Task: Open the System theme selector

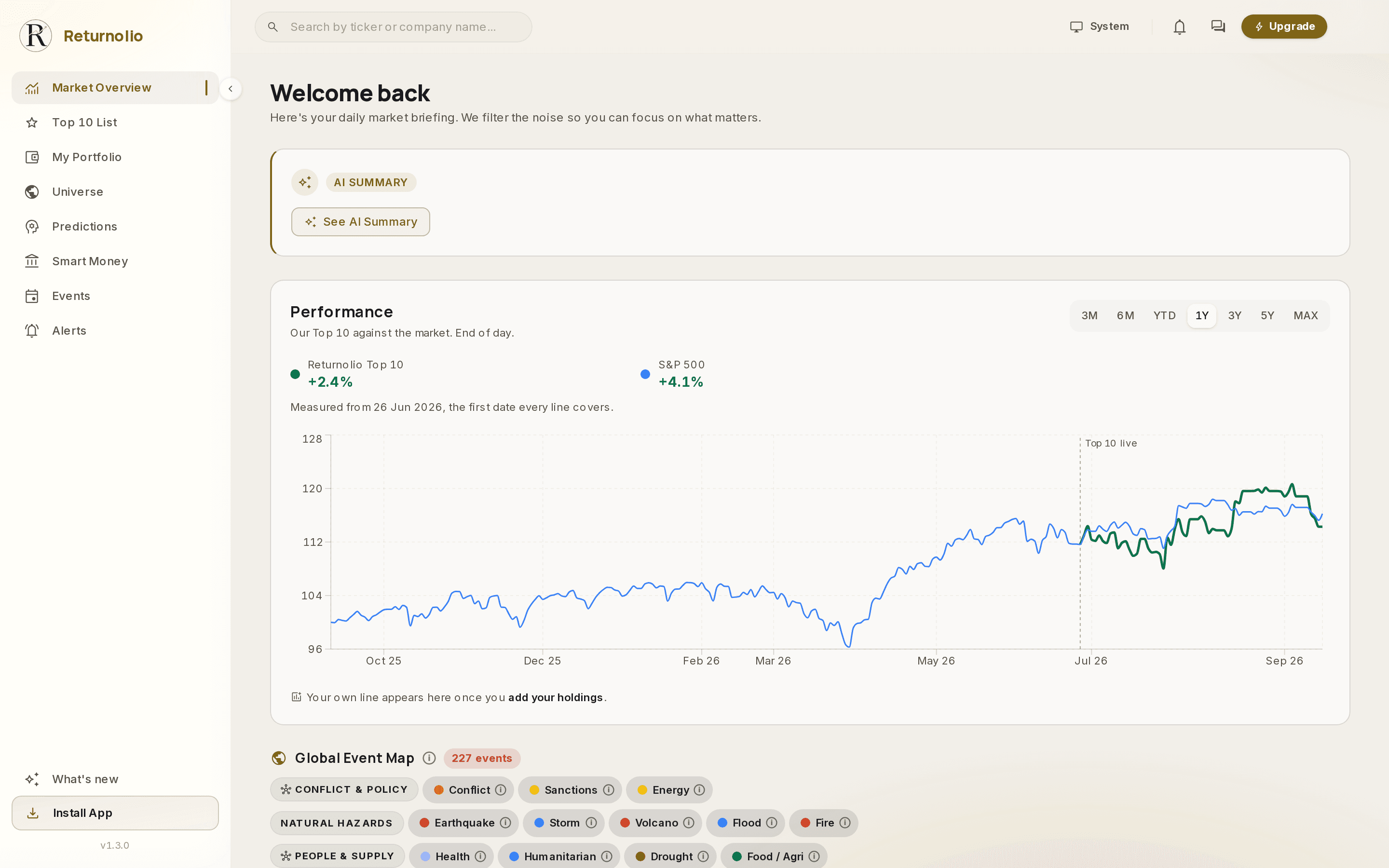Action: (x=1099, y=27)
